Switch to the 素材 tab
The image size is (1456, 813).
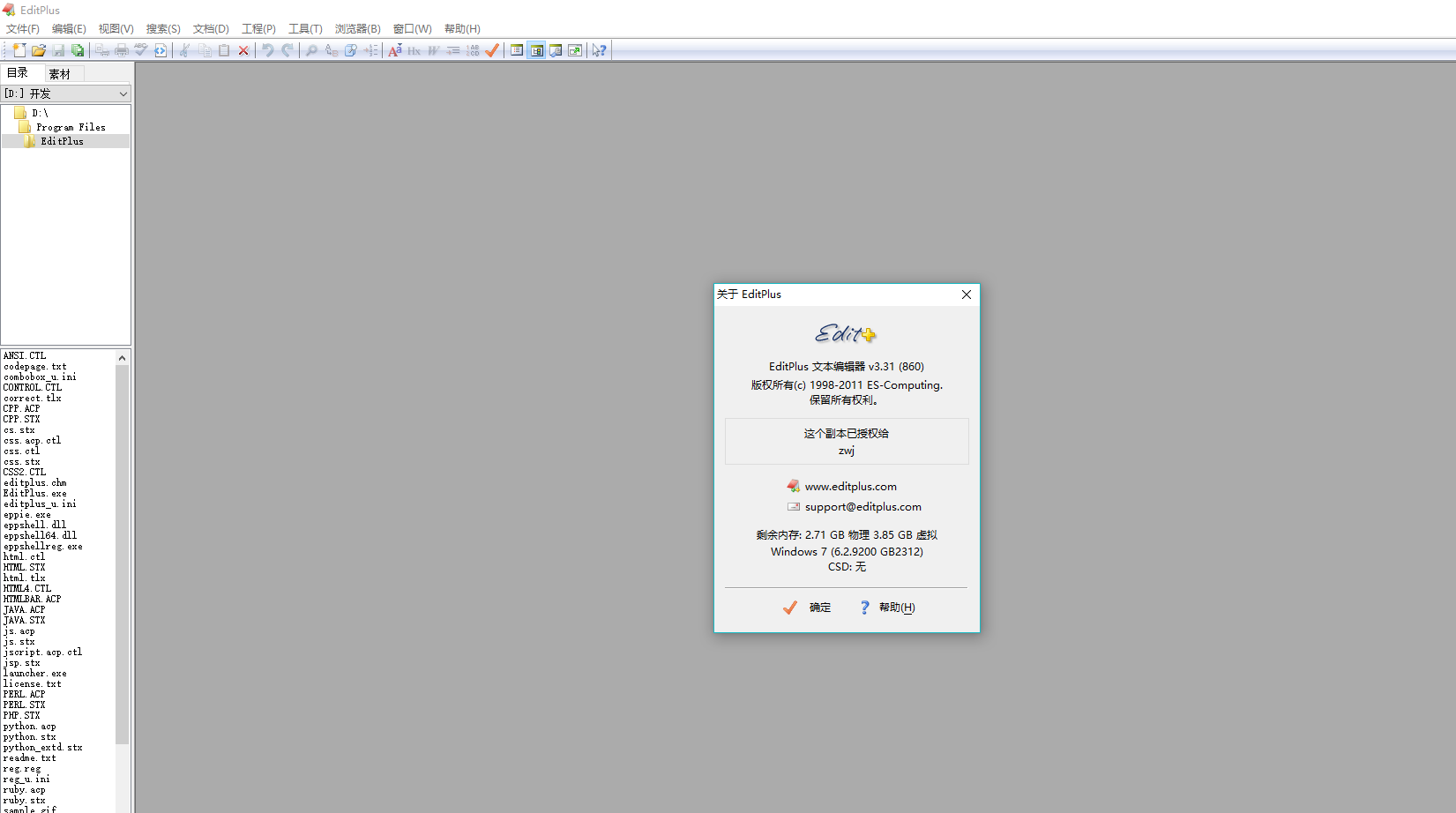60,74
